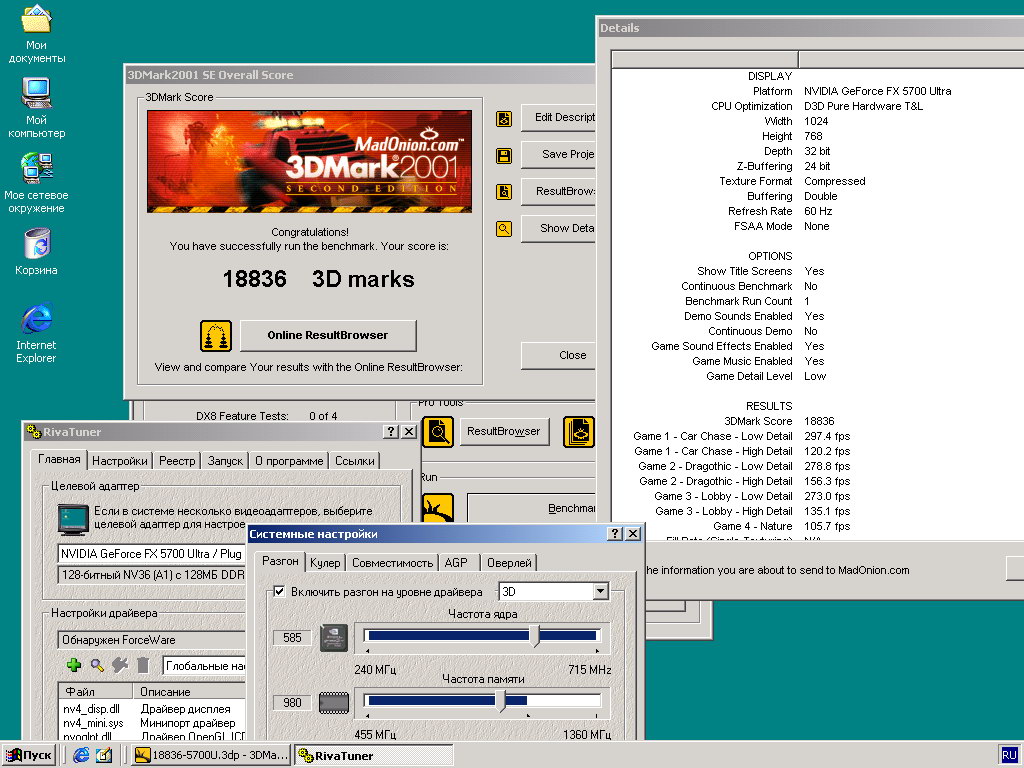Screen dimensions: 1024x768
Task: Click the Benchmark button
Action: 532,508
